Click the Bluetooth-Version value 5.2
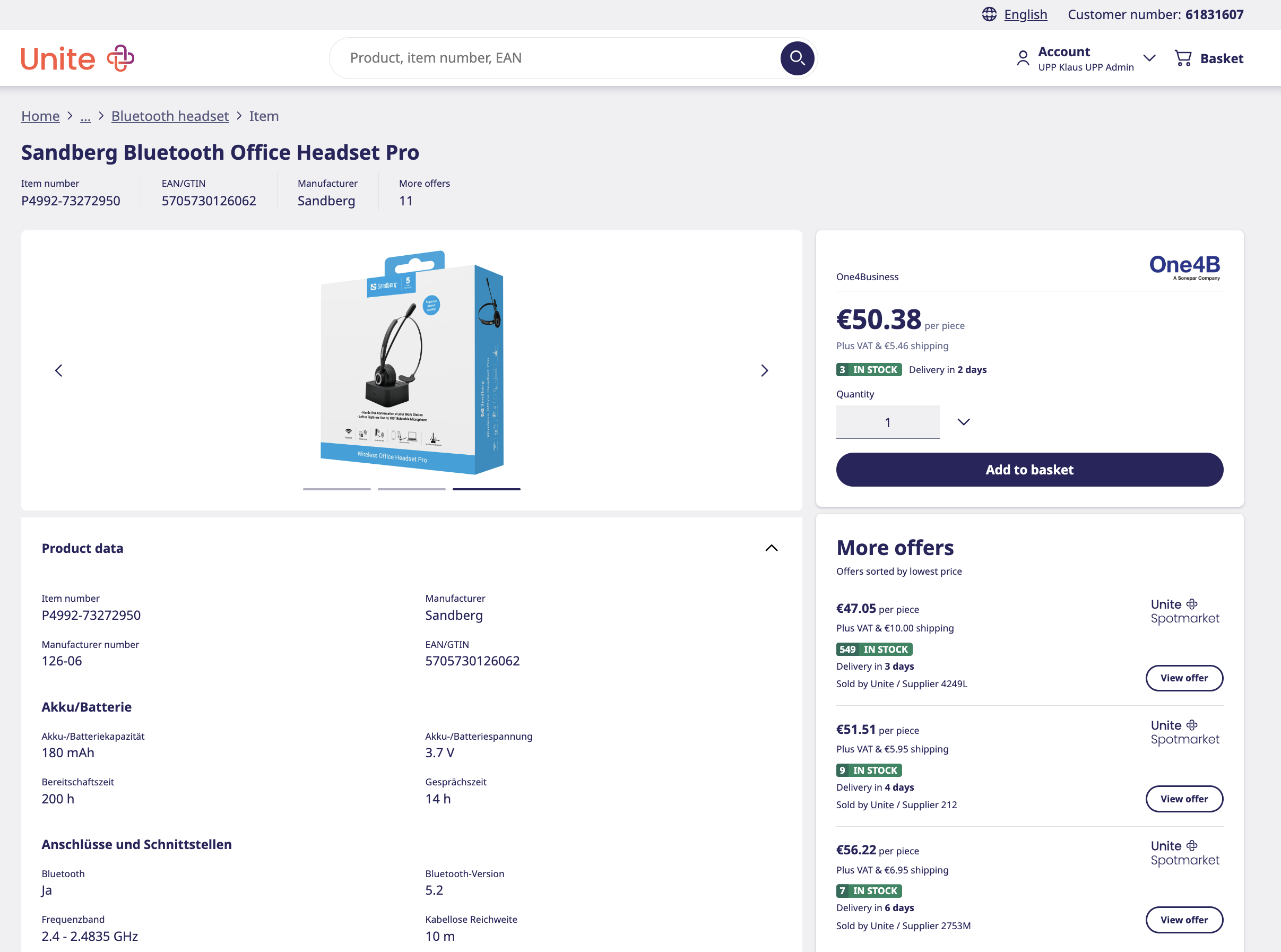1281x952 pixels. coord(435,890)
